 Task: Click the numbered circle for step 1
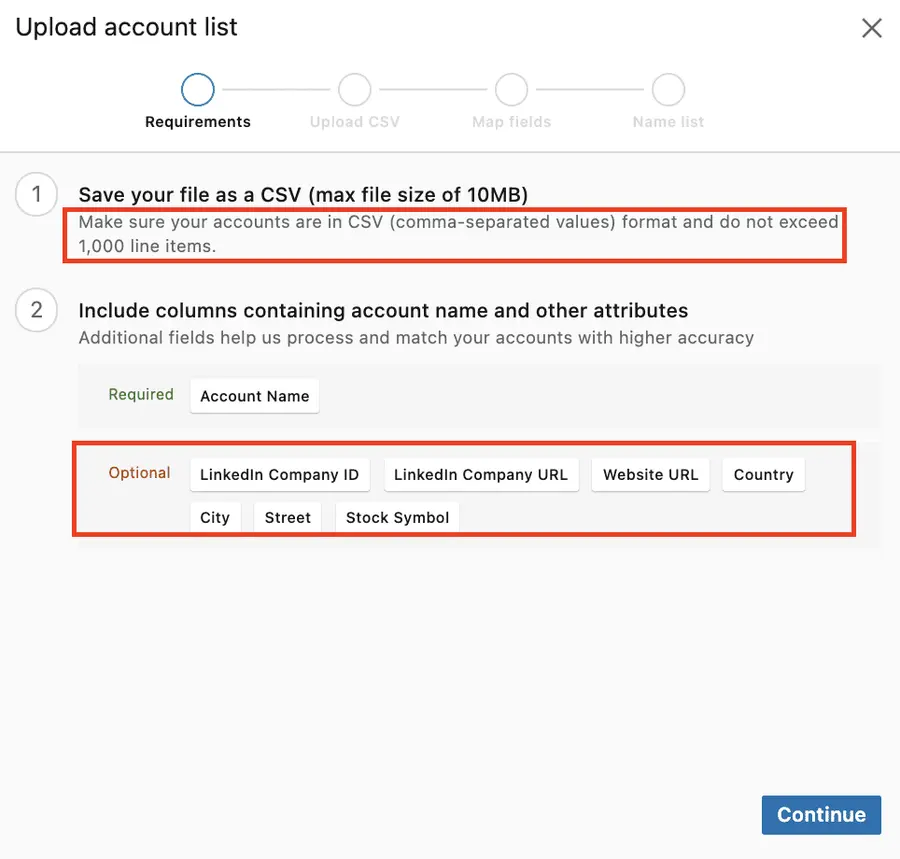pos(36,195)
